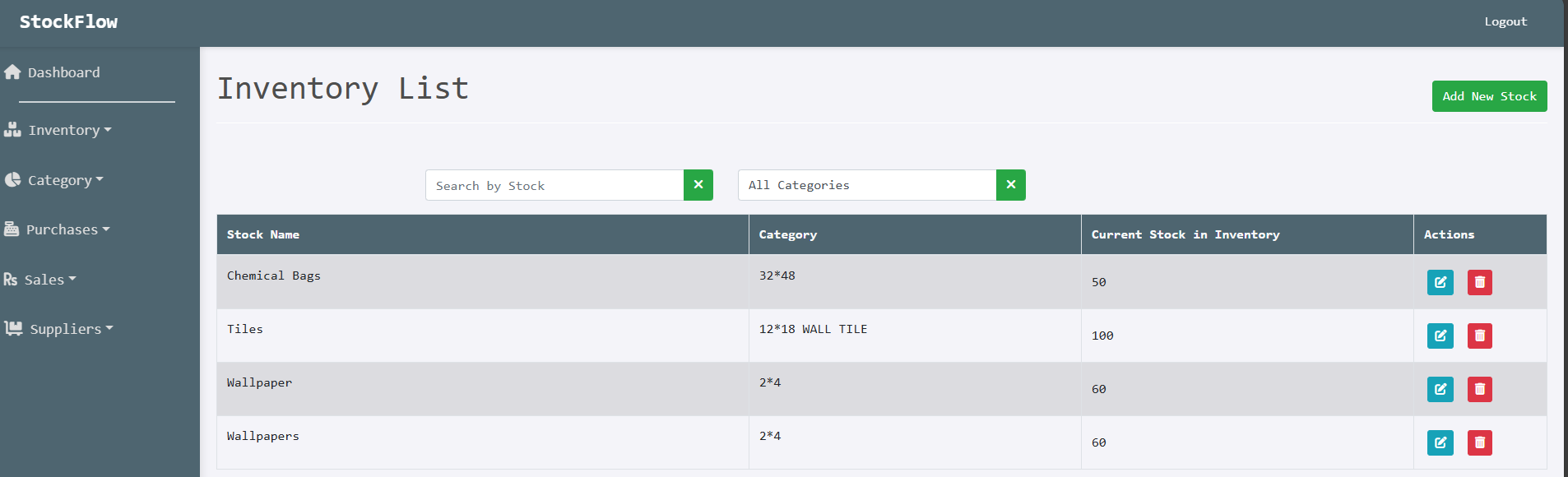The image size is (1568, 477).
Task: Clear the stock search field
Action: [x=698, y=185]
